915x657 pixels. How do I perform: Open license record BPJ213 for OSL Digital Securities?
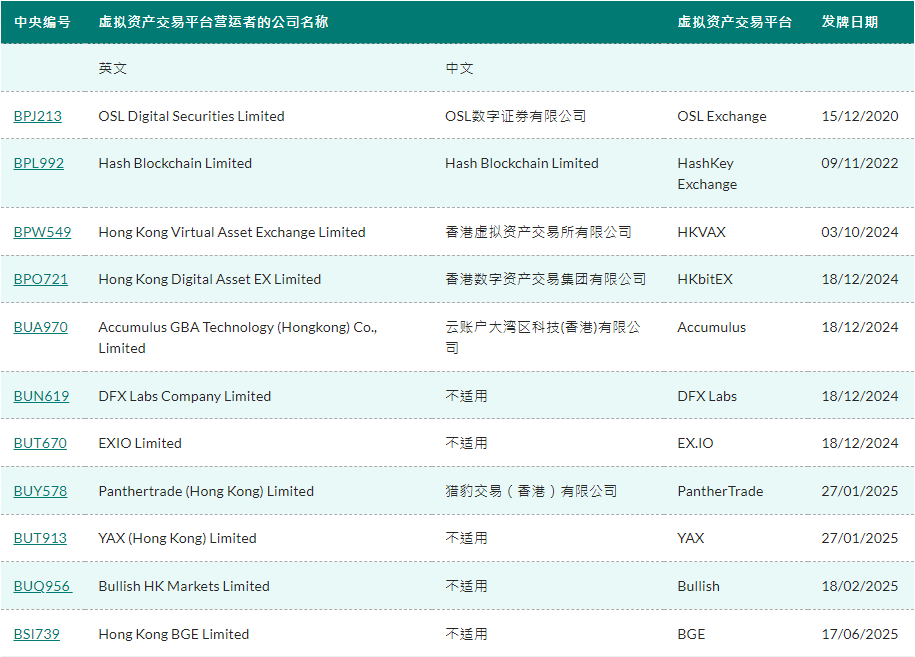40,116
